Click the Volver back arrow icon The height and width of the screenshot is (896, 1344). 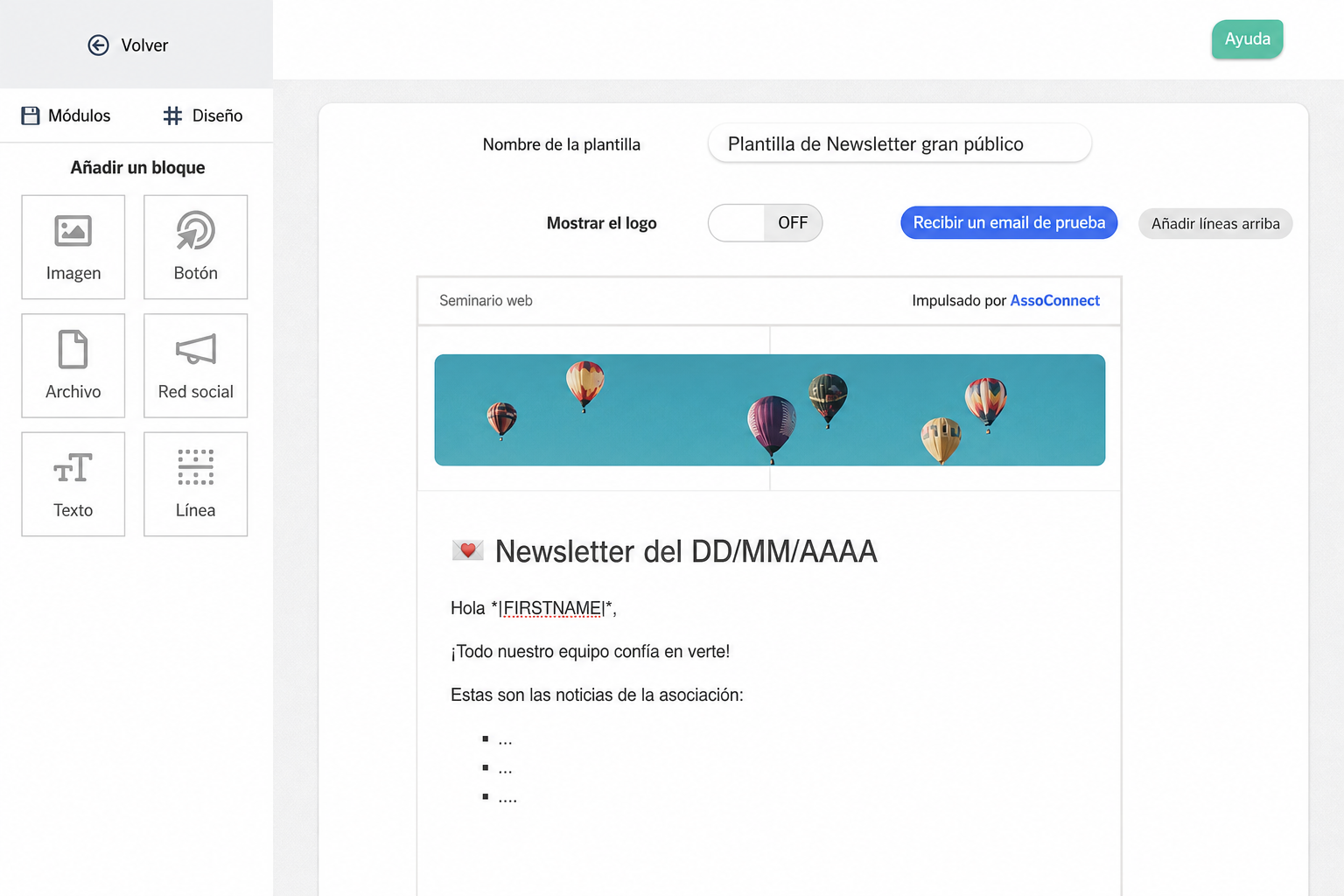99,45
